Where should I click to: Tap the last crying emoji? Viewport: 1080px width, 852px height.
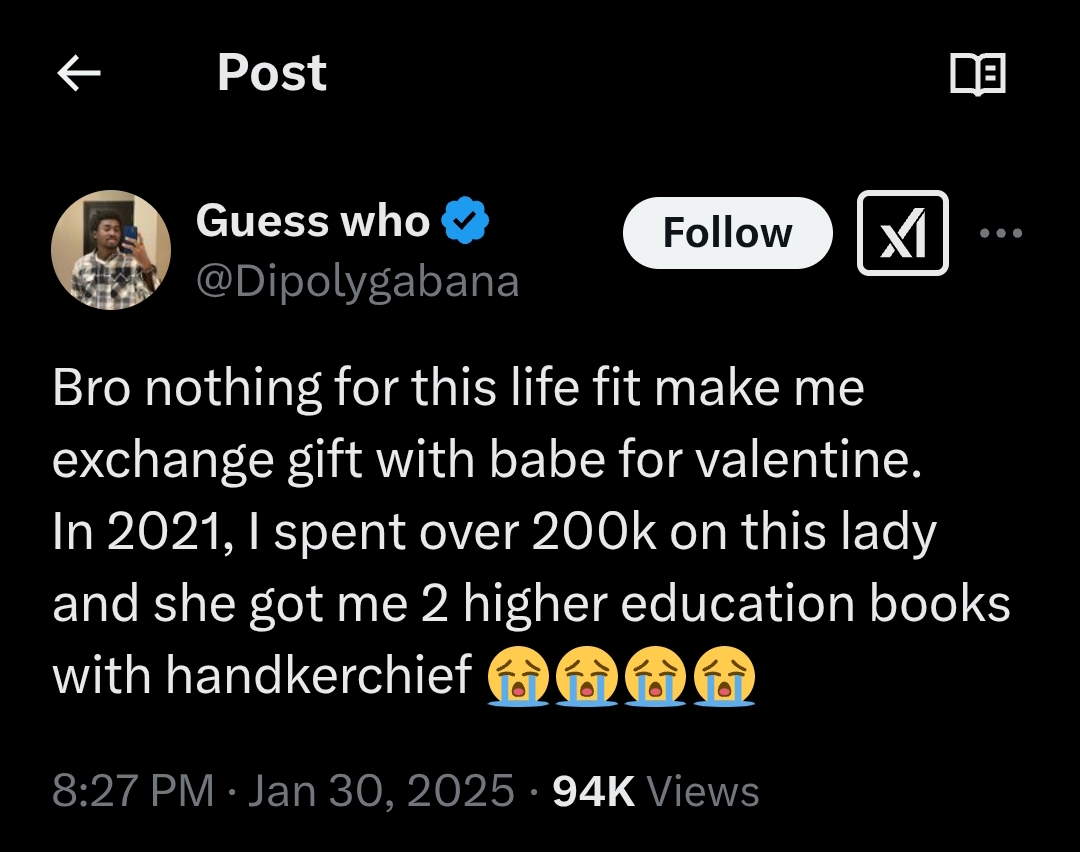(724, 677)
